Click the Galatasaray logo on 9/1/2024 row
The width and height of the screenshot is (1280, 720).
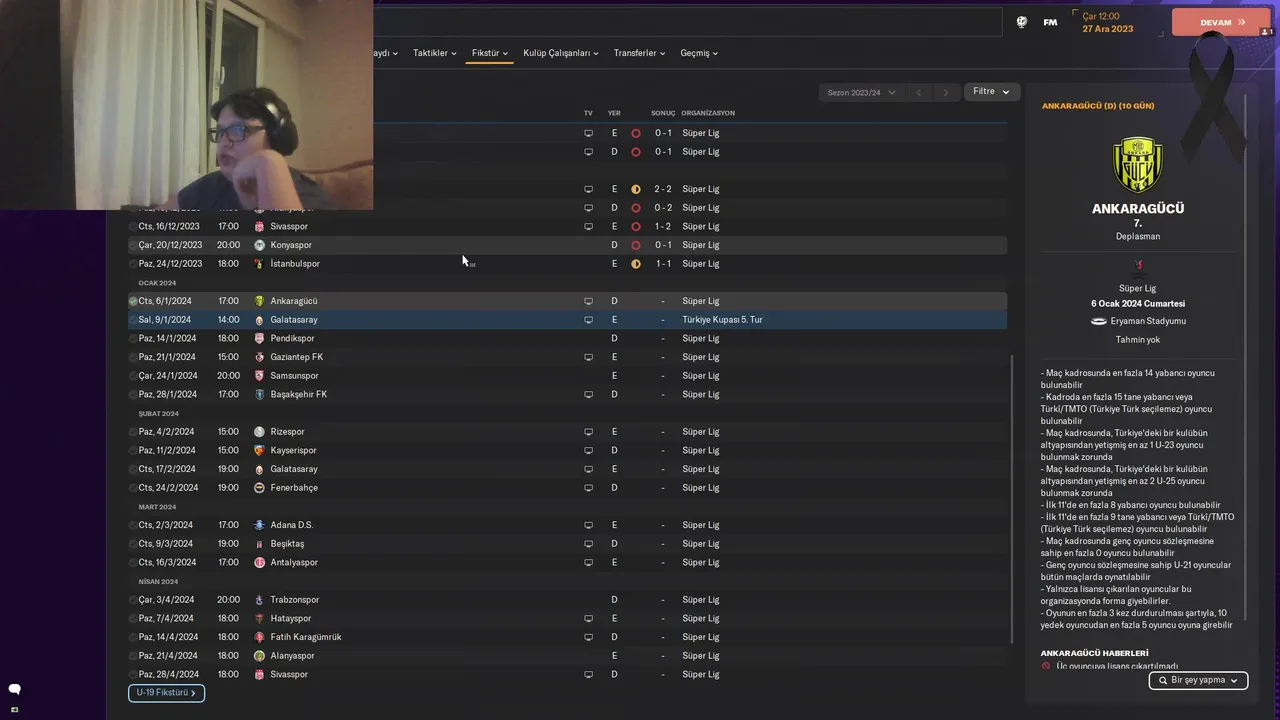pos(259,320)
